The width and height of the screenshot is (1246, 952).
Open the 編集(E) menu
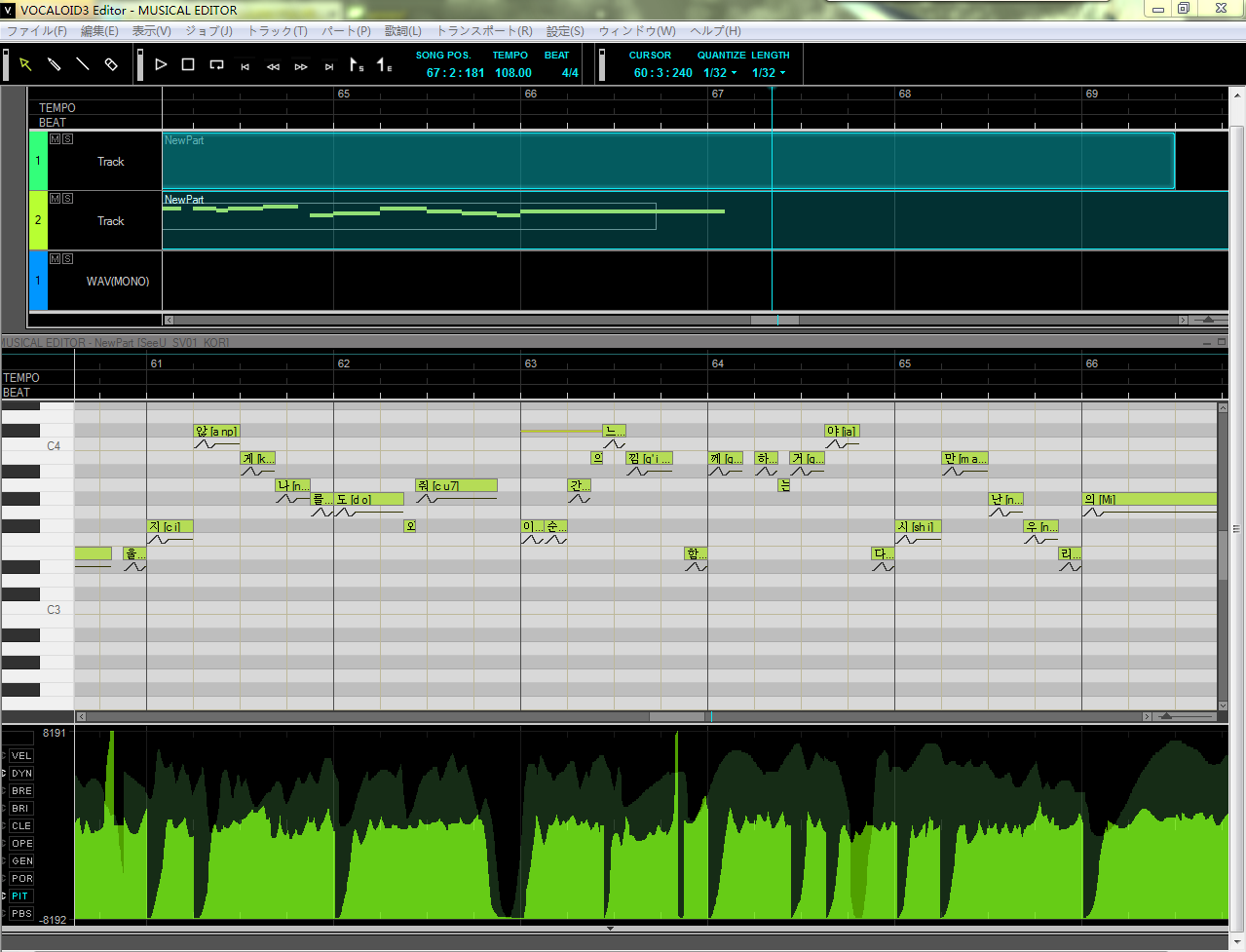point(99,31)
